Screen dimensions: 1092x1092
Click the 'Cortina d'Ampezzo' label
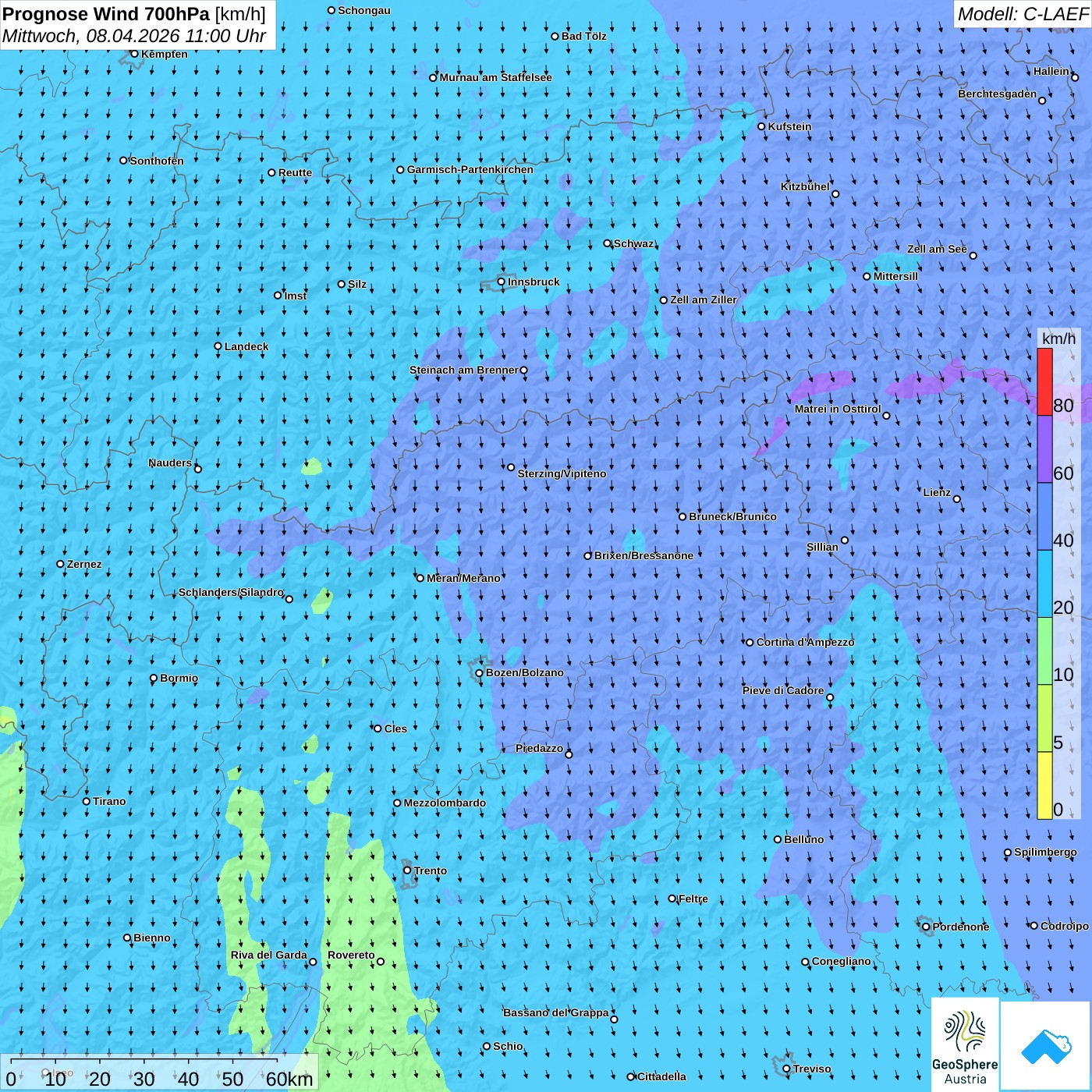[805, 642]
